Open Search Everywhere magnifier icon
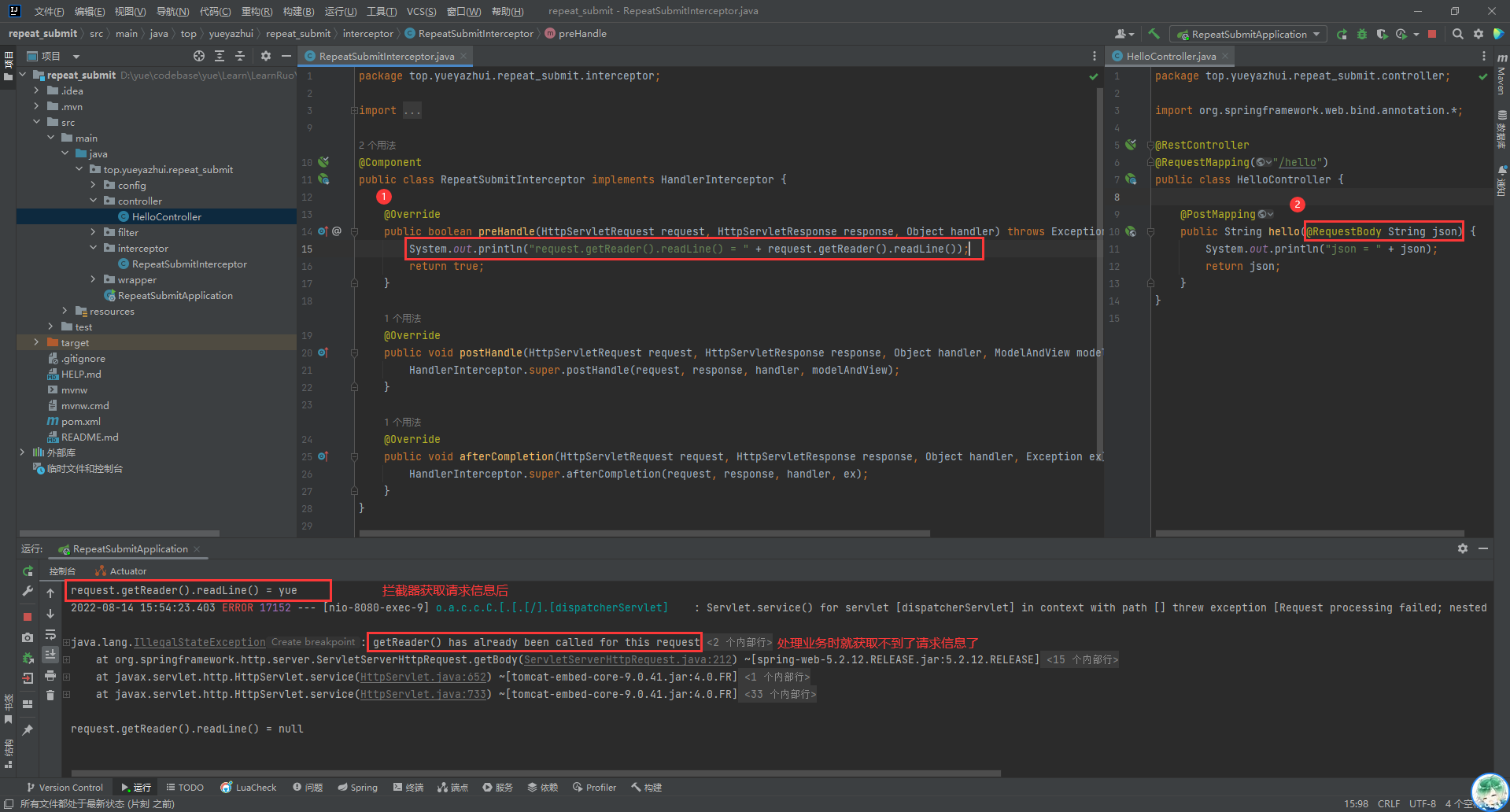The image size is (1510, 812). tap(1458, 34)
